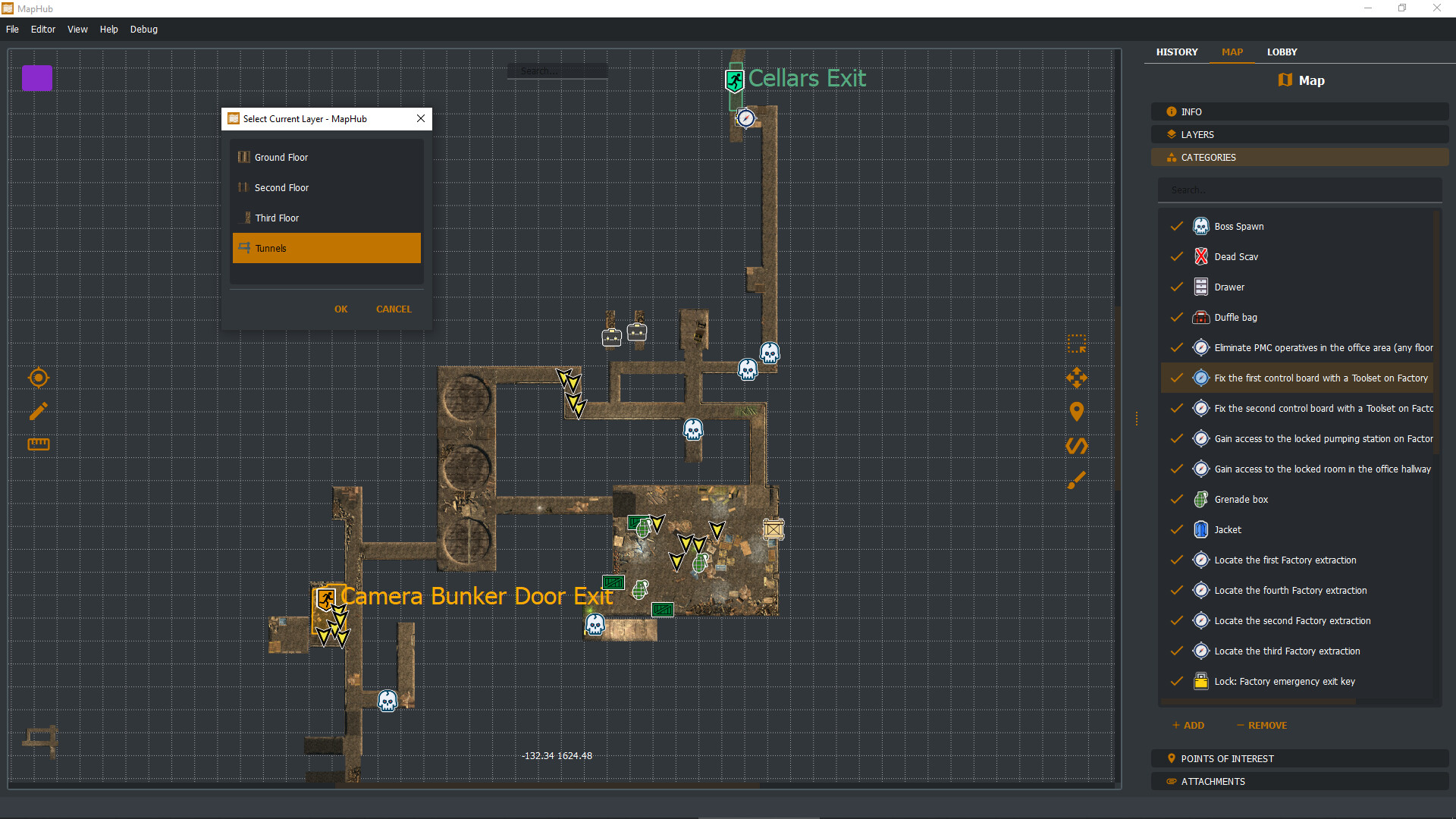1456x819 pixels.
Task: Activate the move tool
Action: (1078, 378)
